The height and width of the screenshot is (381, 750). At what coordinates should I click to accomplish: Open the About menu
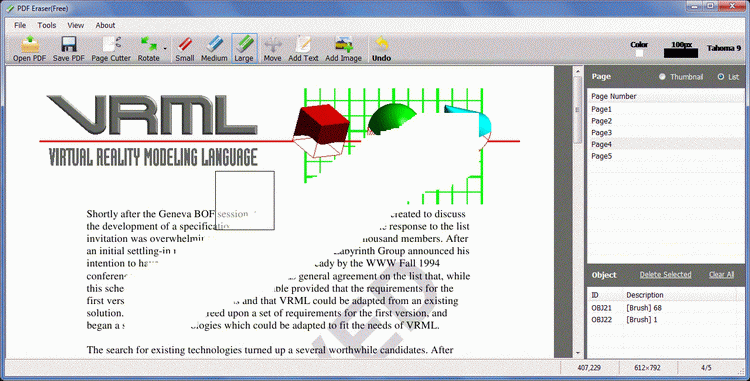click(105, 25)
